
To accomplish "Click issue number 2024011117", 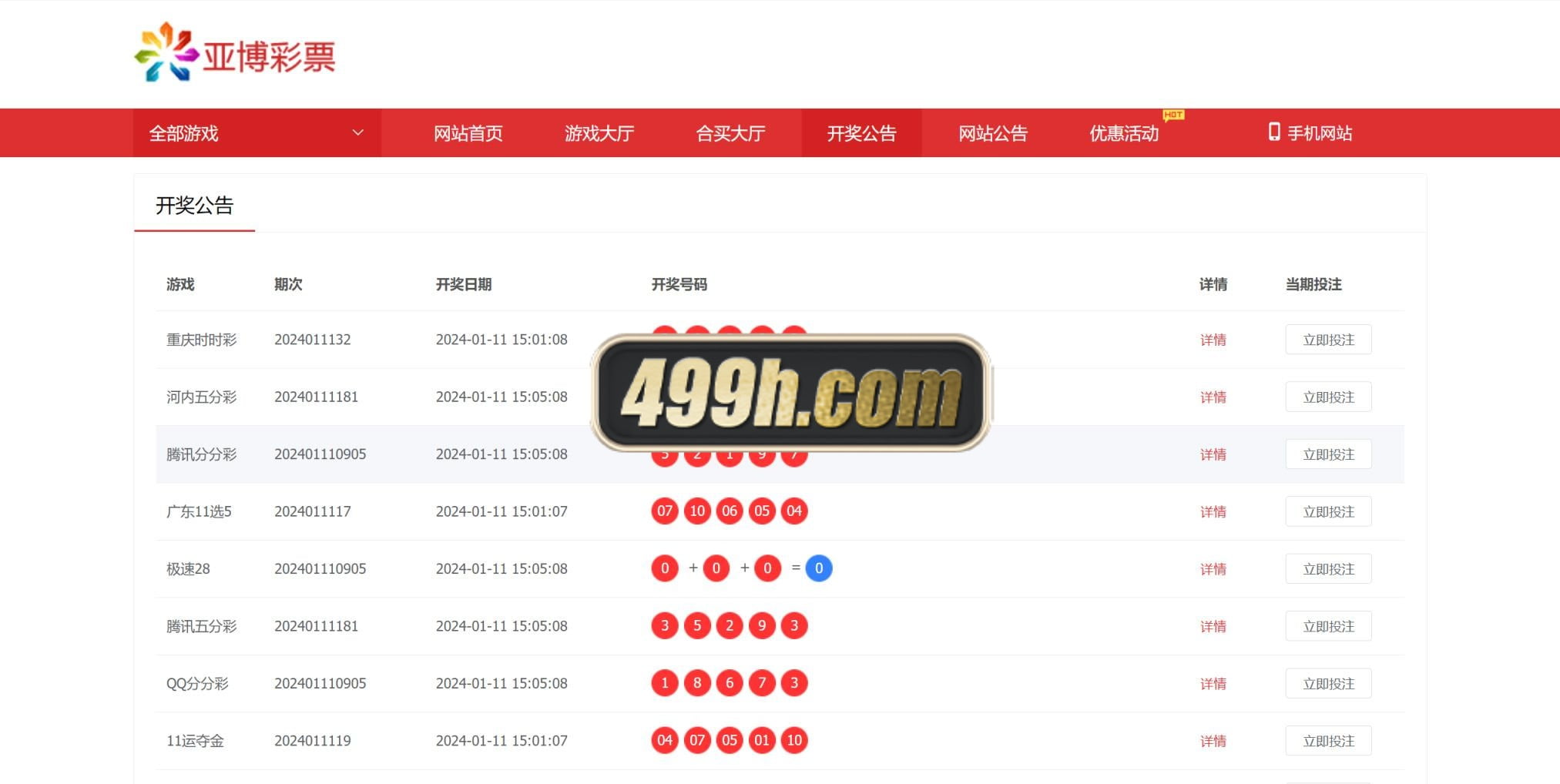I will click(x=313, y=511).
